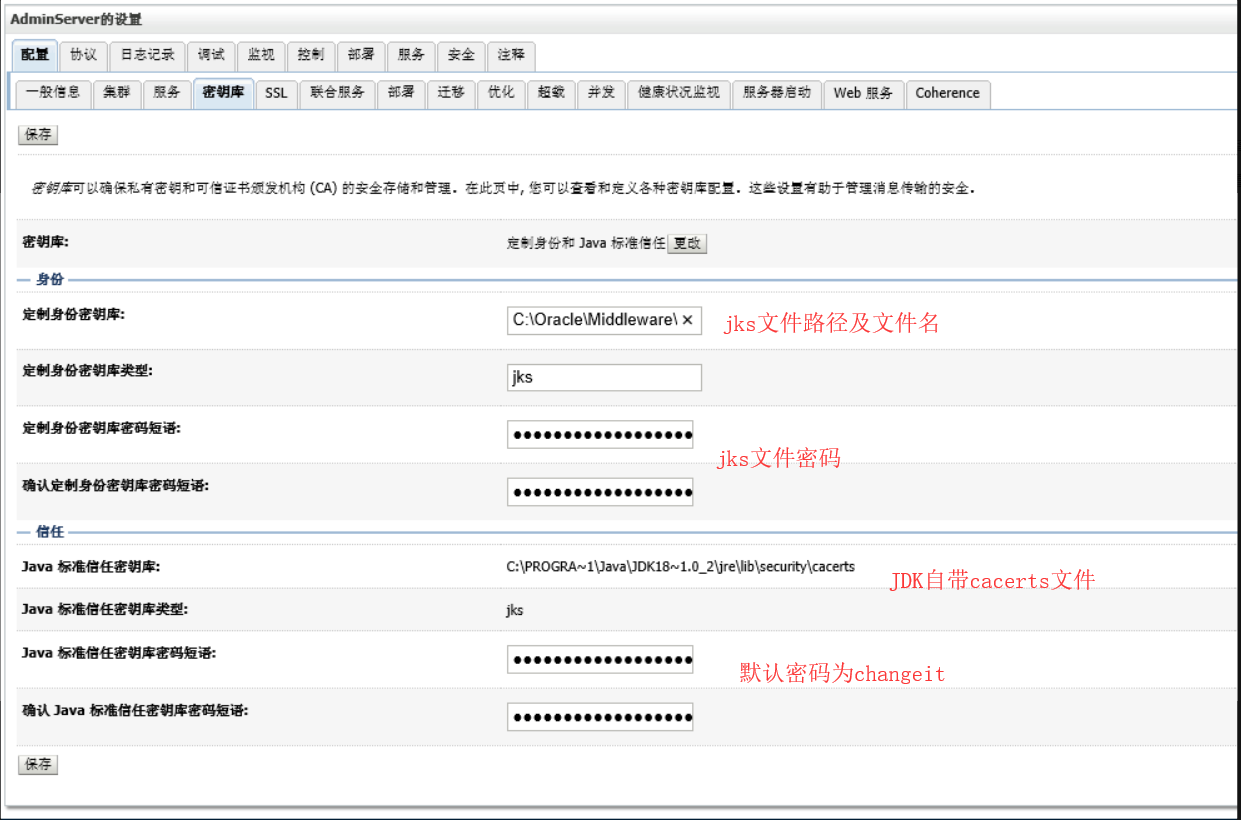Click the 确认 Java 标准信任密钥库密码短语 field
Screen dimensions: 1241x820
click(600, 717)
